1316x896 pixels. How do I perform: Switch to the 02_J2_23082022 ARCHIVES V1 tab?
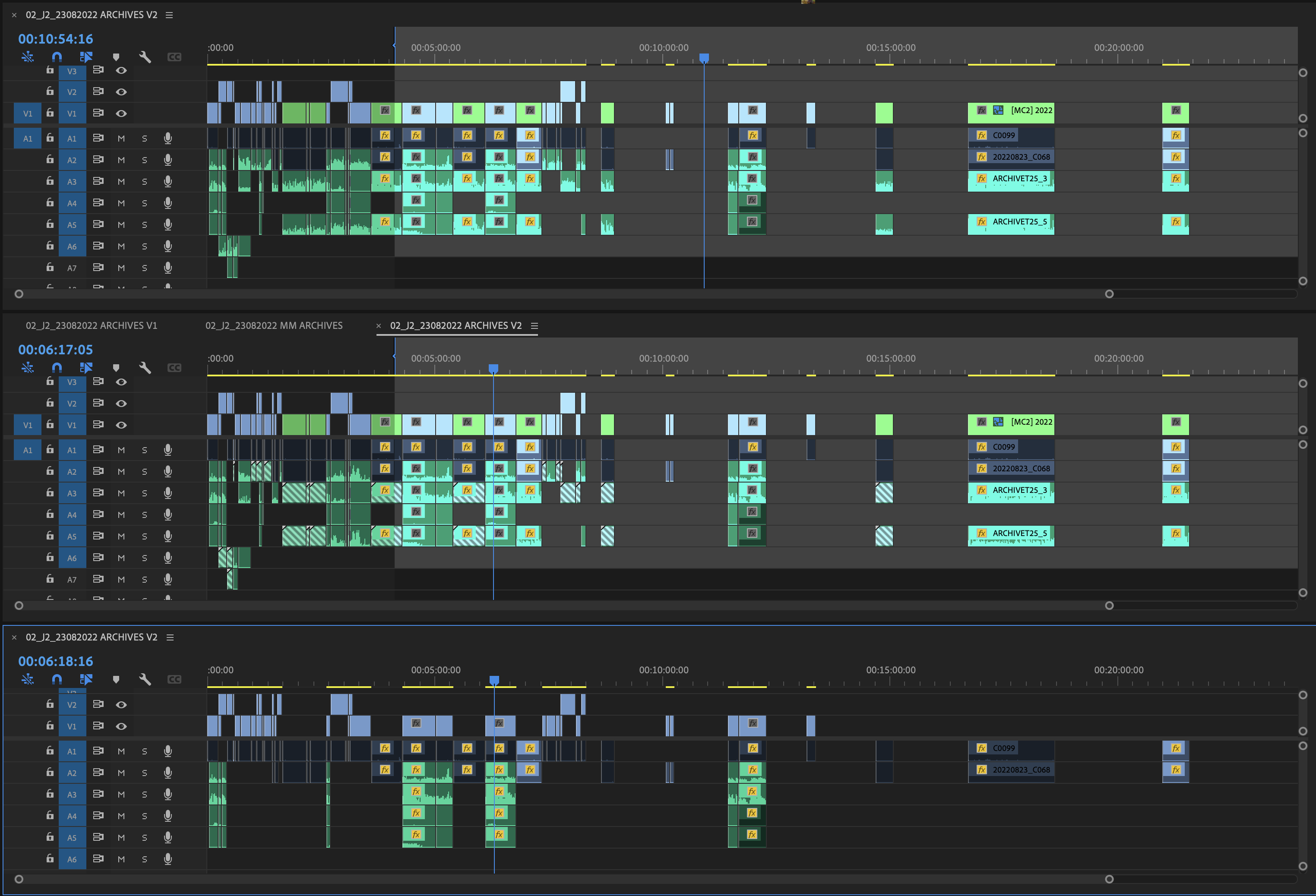(x=92, y=326)
